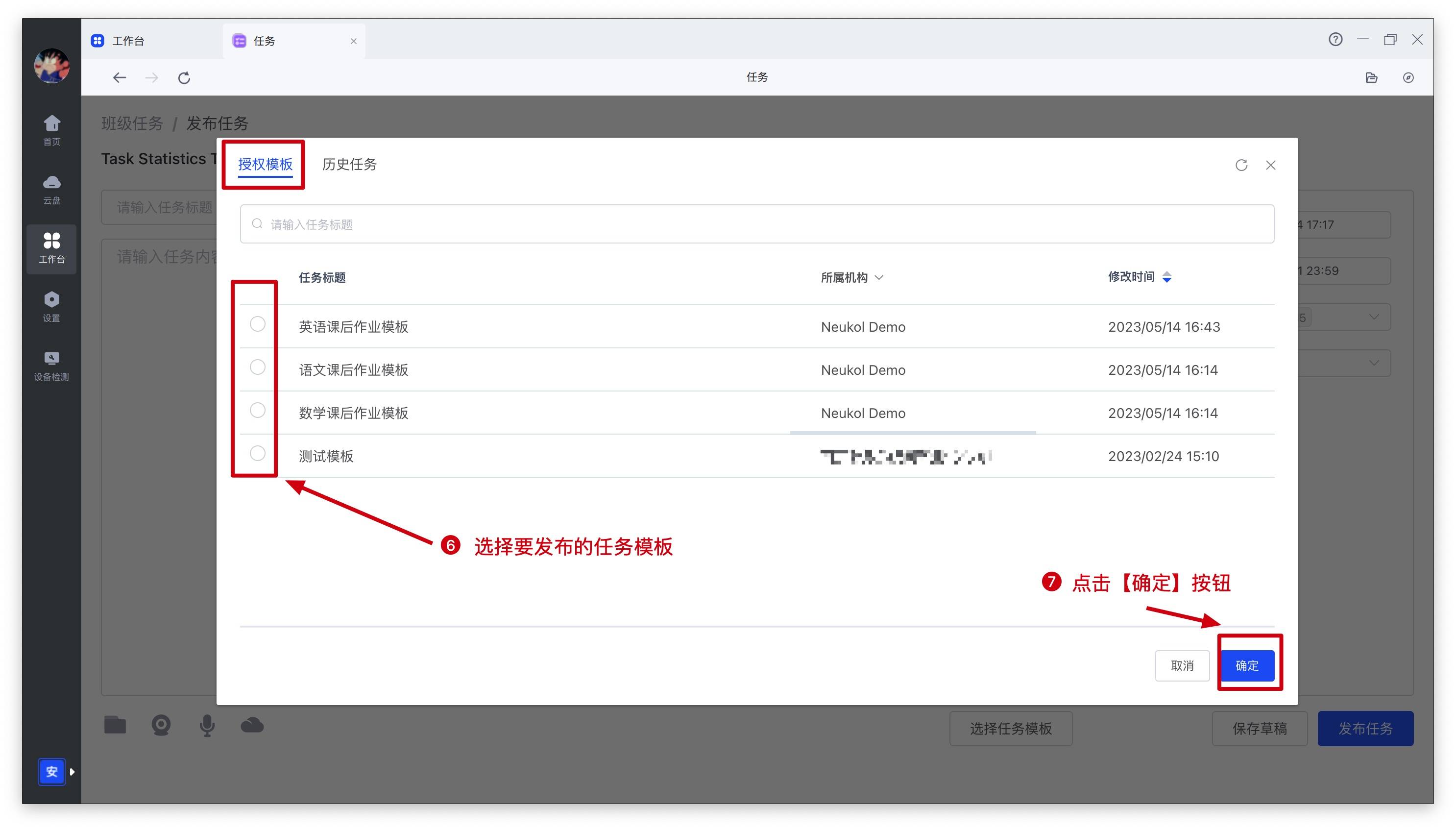Select radio for 数学课后作业模板
Viewport: 1456px width, 830px height.
click(258, 410)
